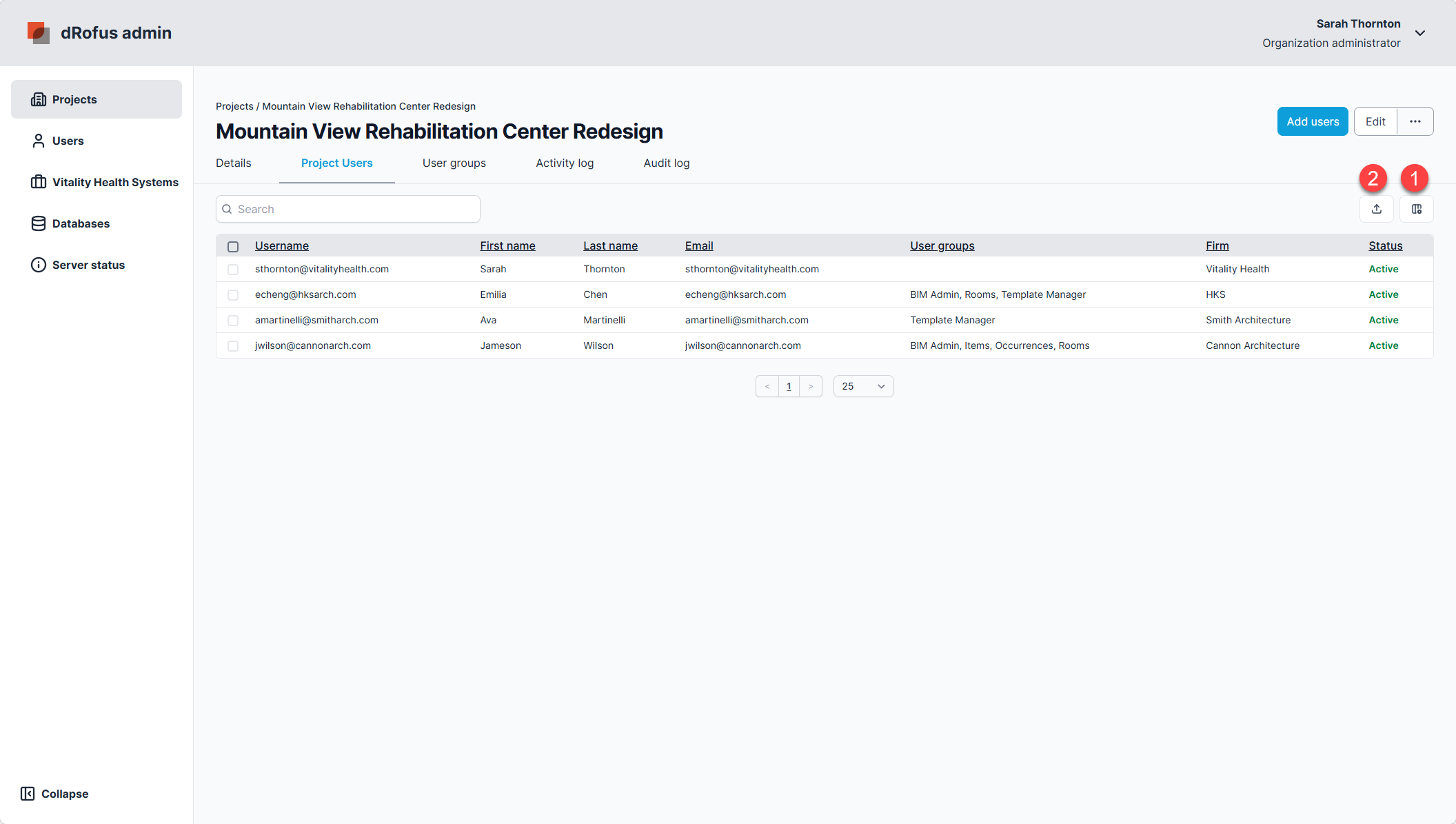
Task: Click first name Jameson
Action: tap(501, 345)
